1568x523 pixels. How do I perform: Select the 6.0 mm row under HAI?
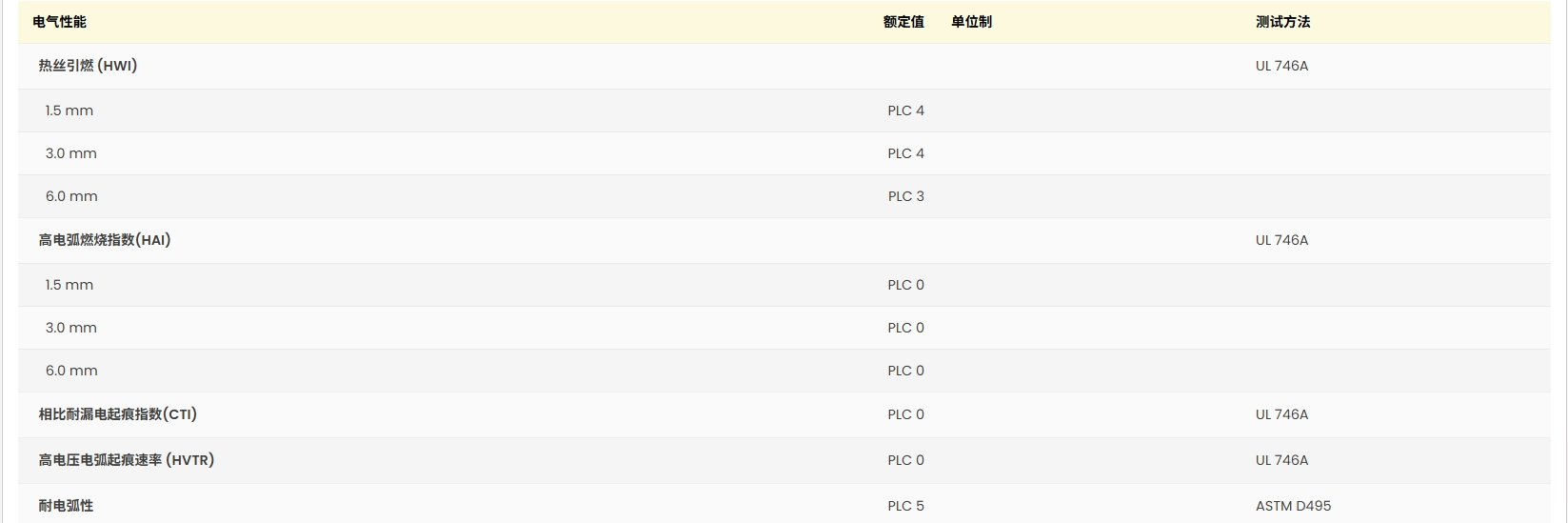pos(784,371)
